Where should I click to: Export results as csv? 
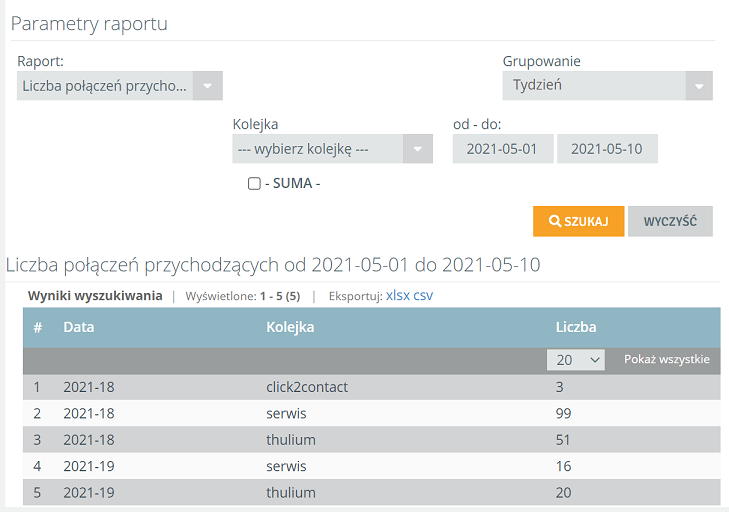point(423,295)
